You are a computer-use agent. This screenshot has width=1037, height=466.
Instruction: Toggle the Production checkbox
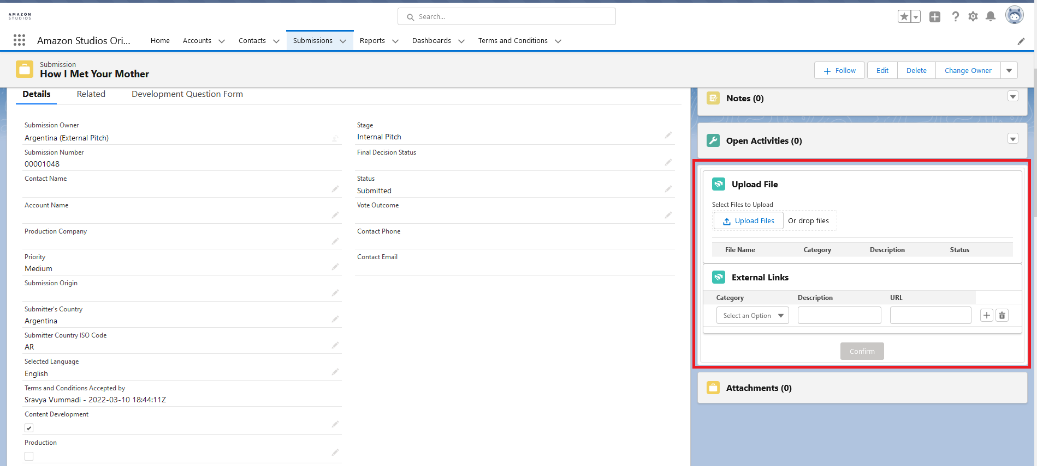[x=28, y=456]
